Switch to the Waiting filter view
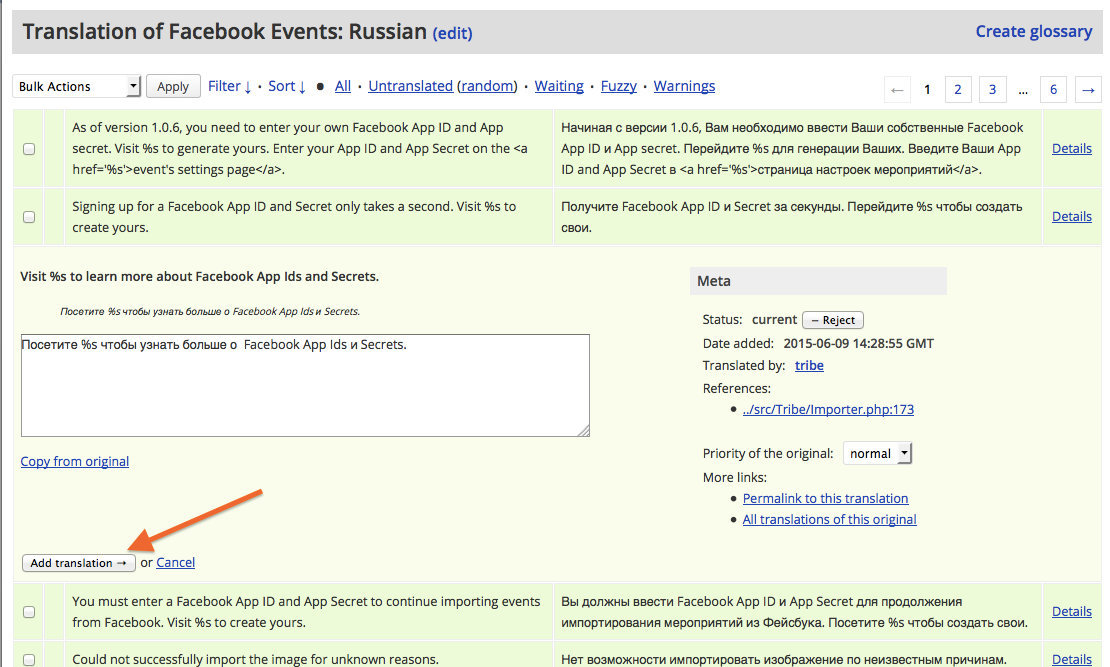 coord(559,86)
